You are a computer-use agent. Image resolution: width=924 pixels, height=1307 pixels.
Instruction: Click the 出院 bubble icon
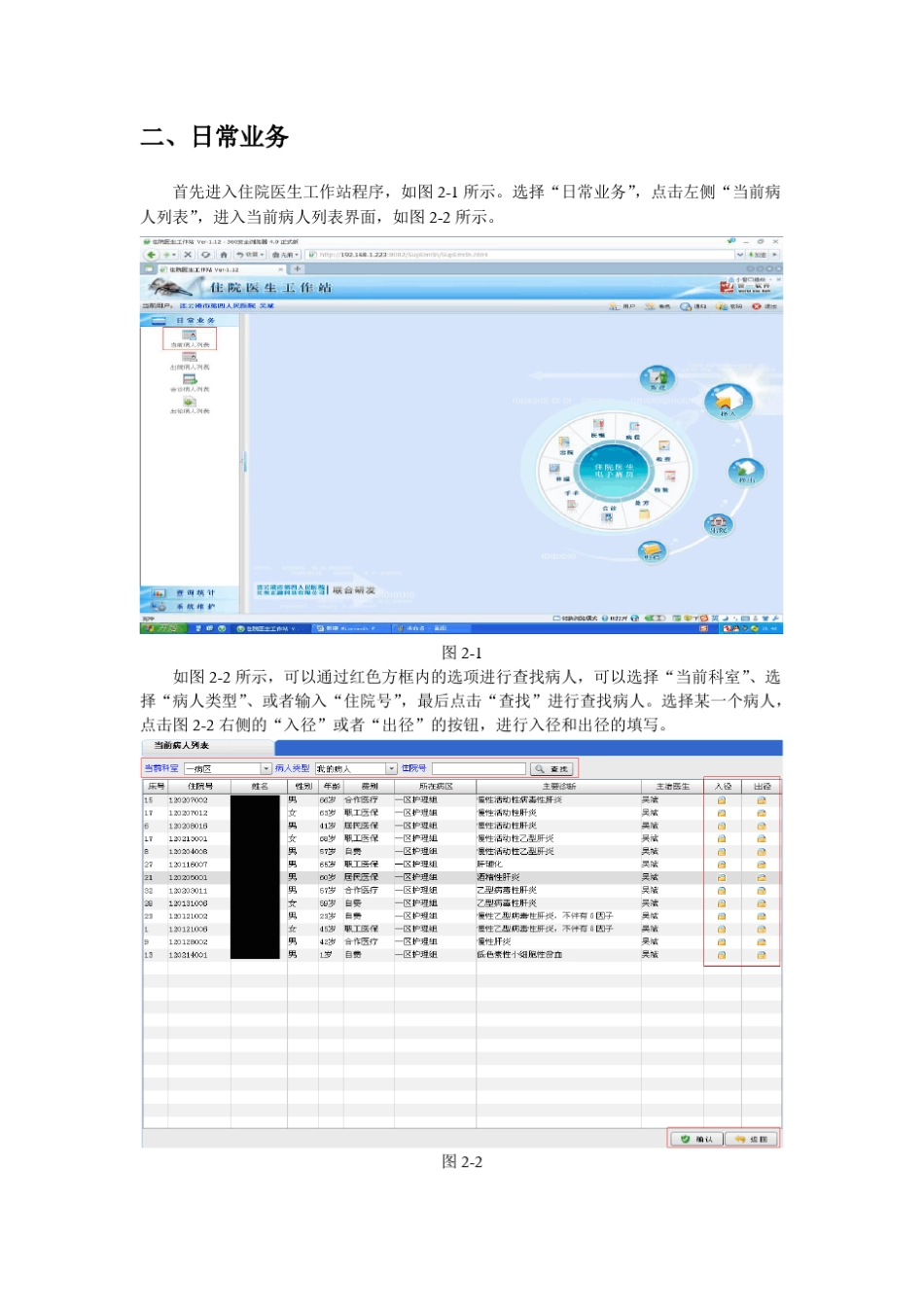coord(718,524)
